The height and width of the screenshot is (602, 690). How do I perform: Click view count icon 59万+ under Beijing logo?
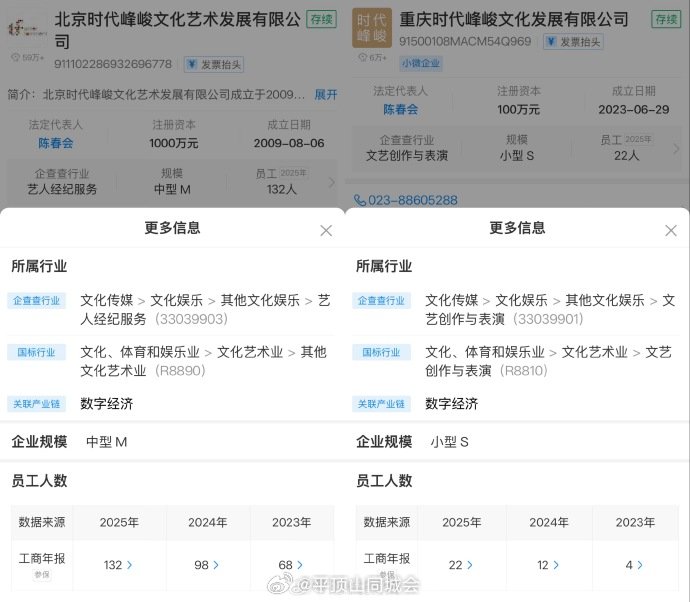15,57
